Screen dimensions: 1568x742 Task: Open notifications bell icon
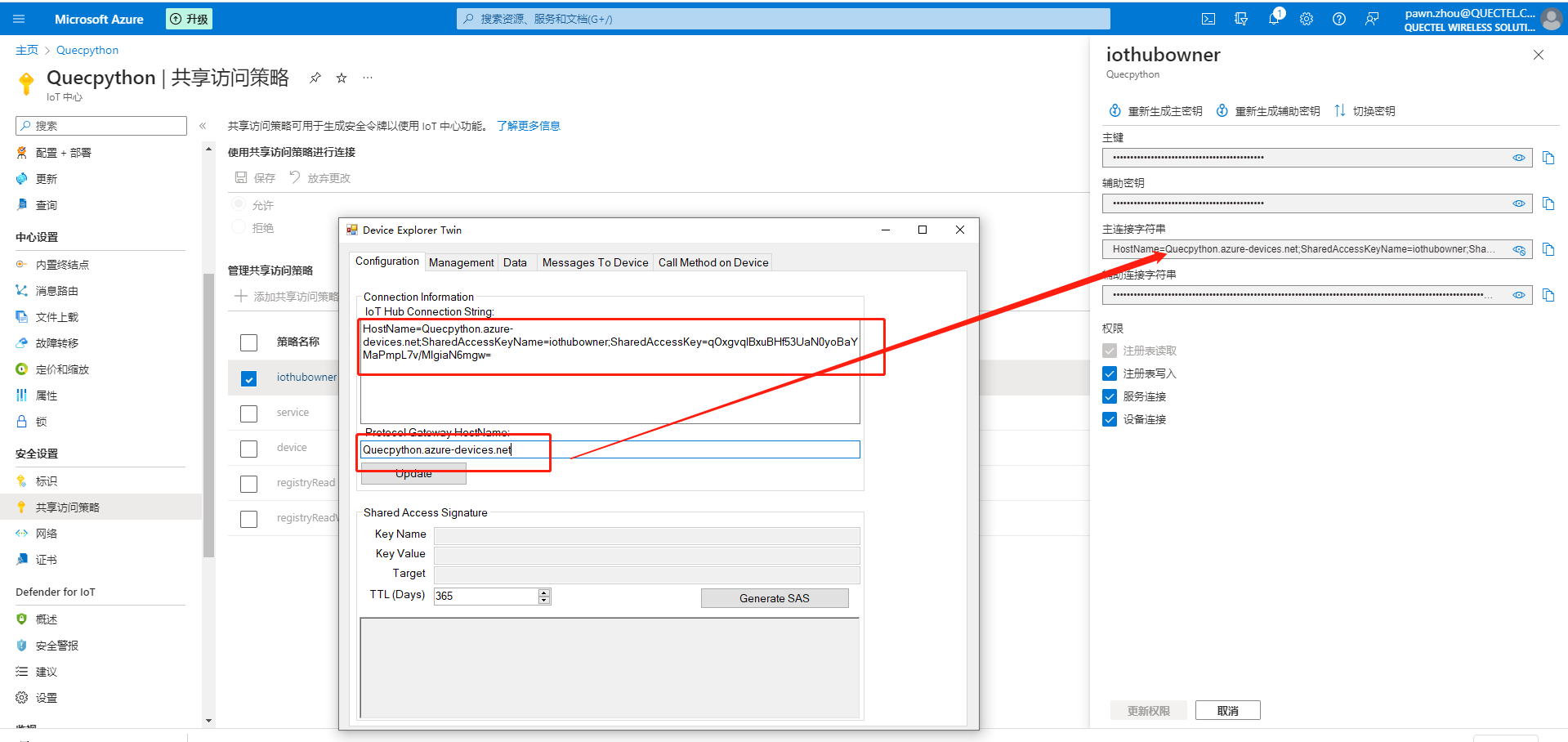tap(1274, 19)
